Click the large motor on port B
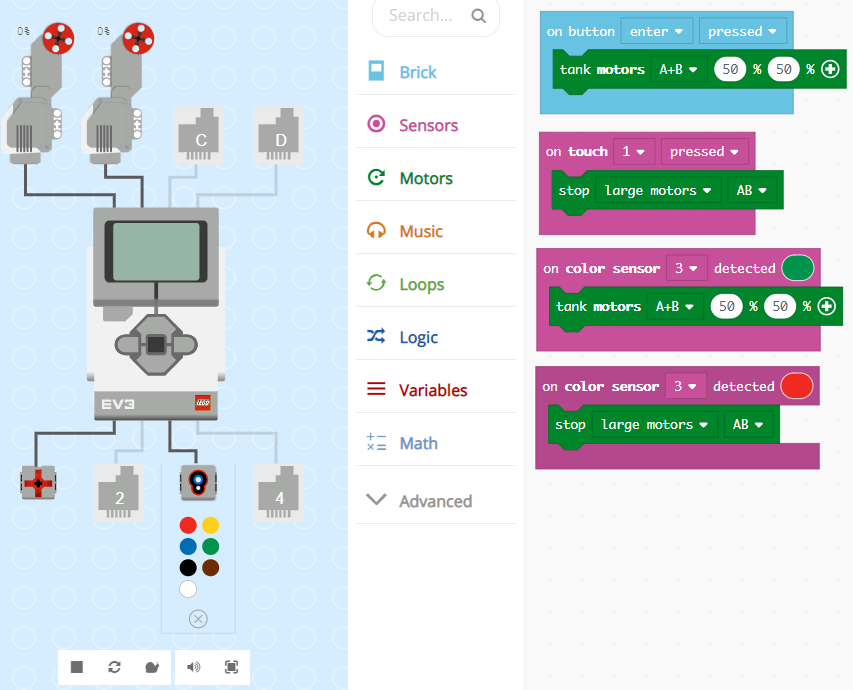The width and height of the screenshot is (853, 690). (118, 93)
